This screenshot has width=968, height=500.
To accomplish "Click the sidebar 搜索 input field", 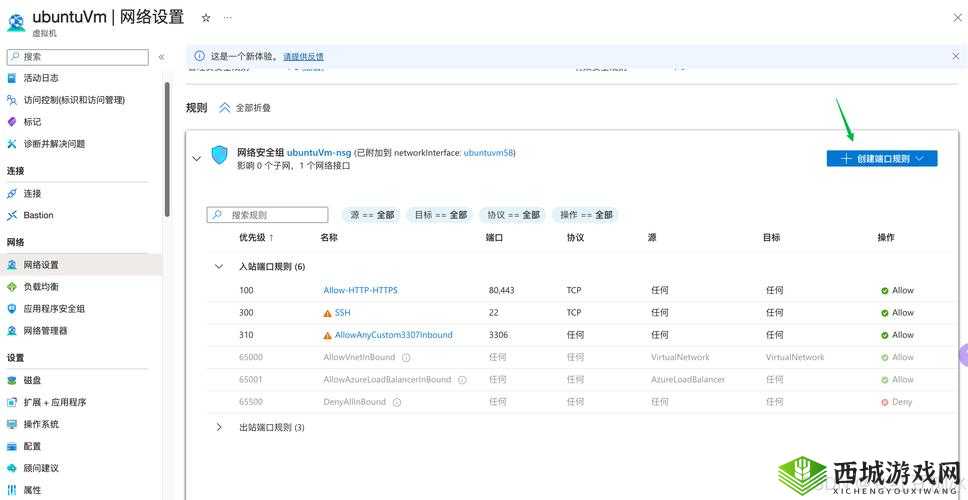I will (78, 57).
